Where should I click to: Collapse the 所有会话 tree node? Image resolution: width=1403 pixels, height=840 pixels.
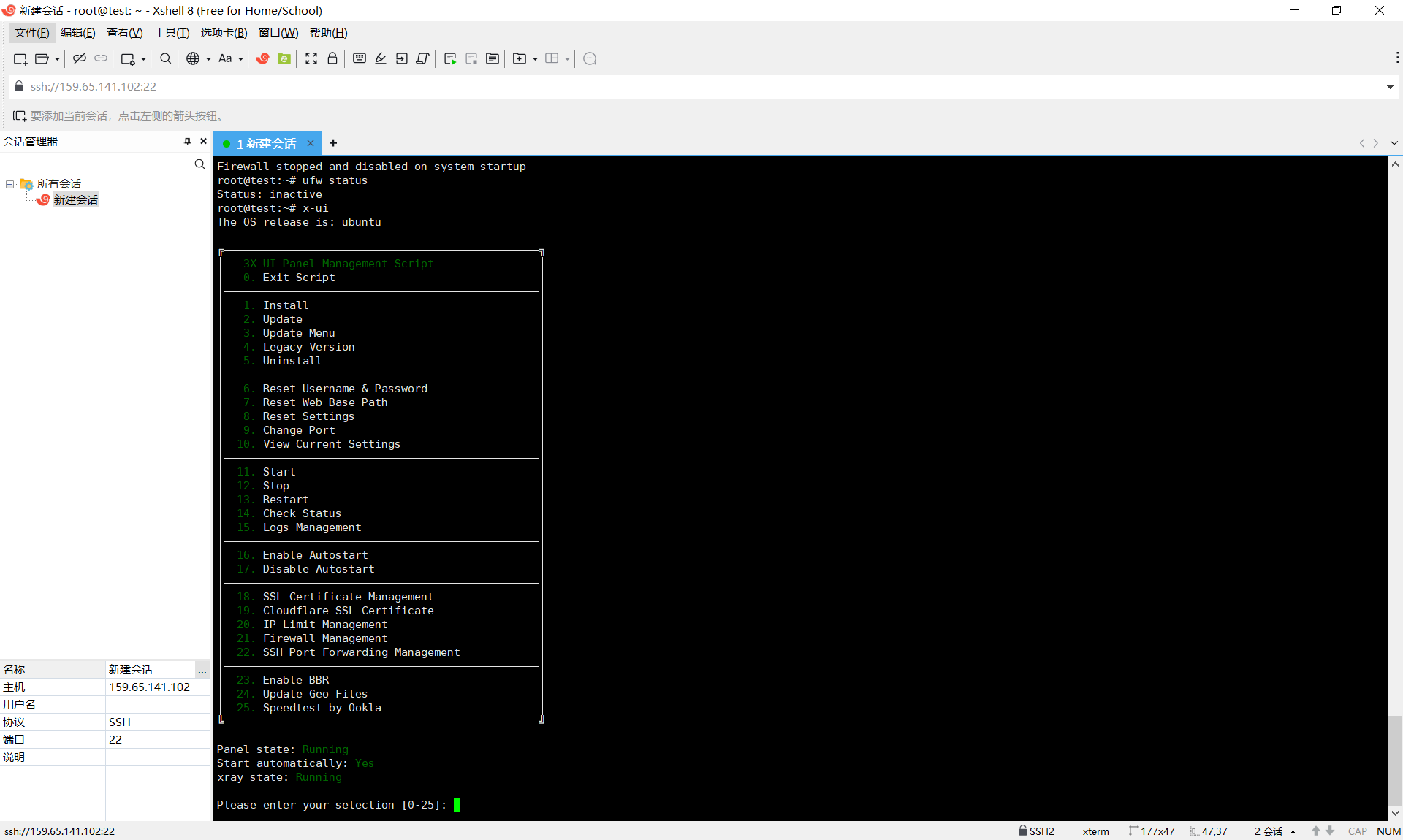tap(9, 184)
